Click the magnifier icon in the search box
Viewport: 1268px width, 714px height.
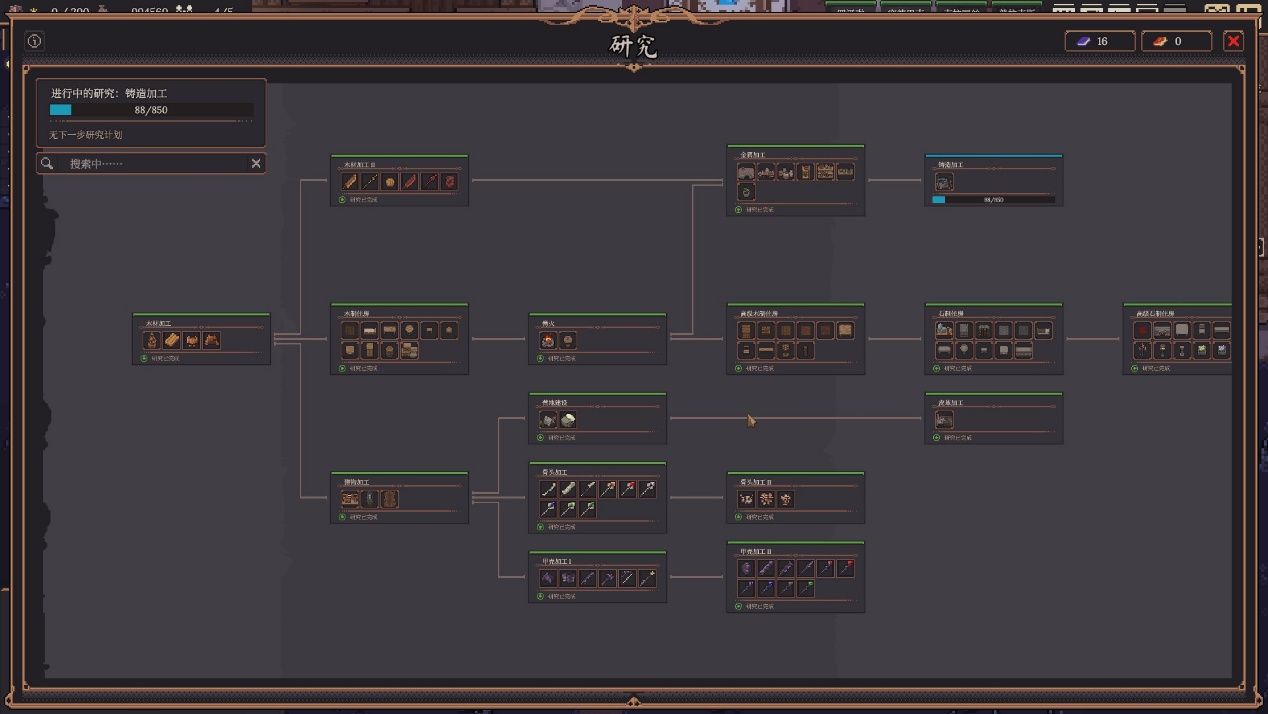click(x=47, y=163)
